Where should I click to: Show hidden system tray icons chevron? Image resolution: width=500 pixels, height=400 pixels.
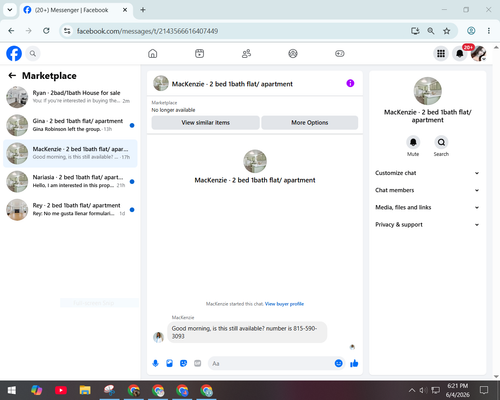tap(412, 390)
